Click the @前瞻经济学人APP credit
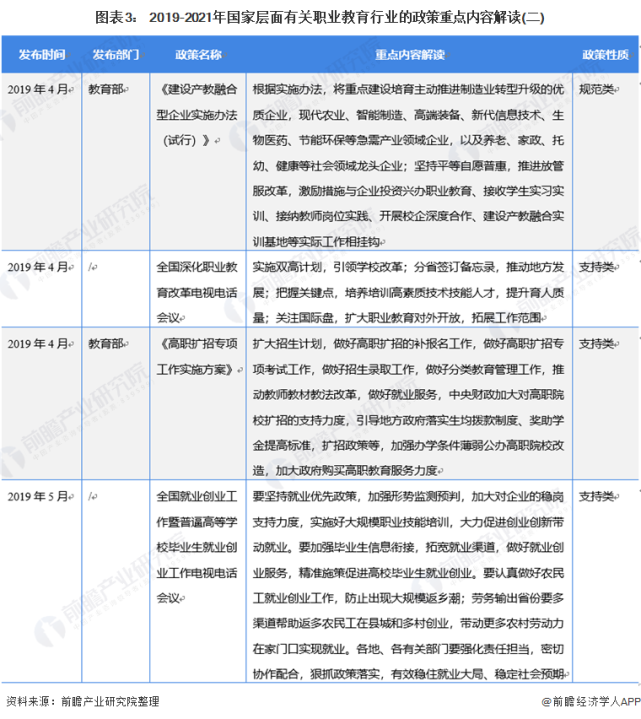This screenshot has height=719, width=641. 591,701
